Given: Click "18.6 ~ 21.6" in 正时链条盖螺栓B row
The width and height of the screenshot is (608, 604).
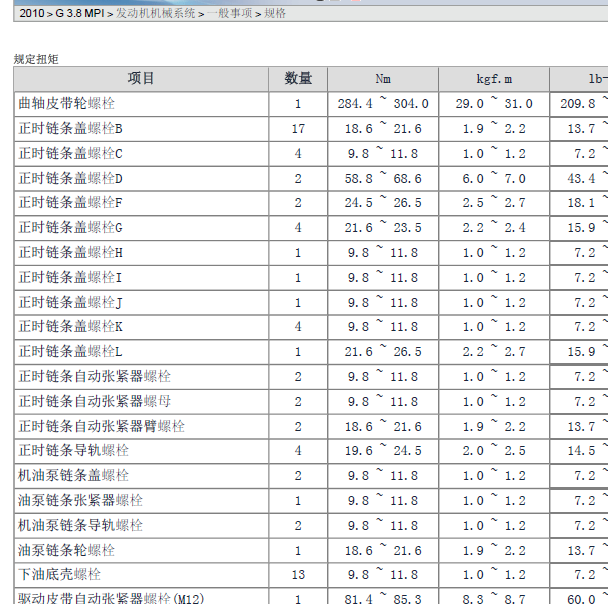Looking at the screenshot, I should click(x=383, y=129).
